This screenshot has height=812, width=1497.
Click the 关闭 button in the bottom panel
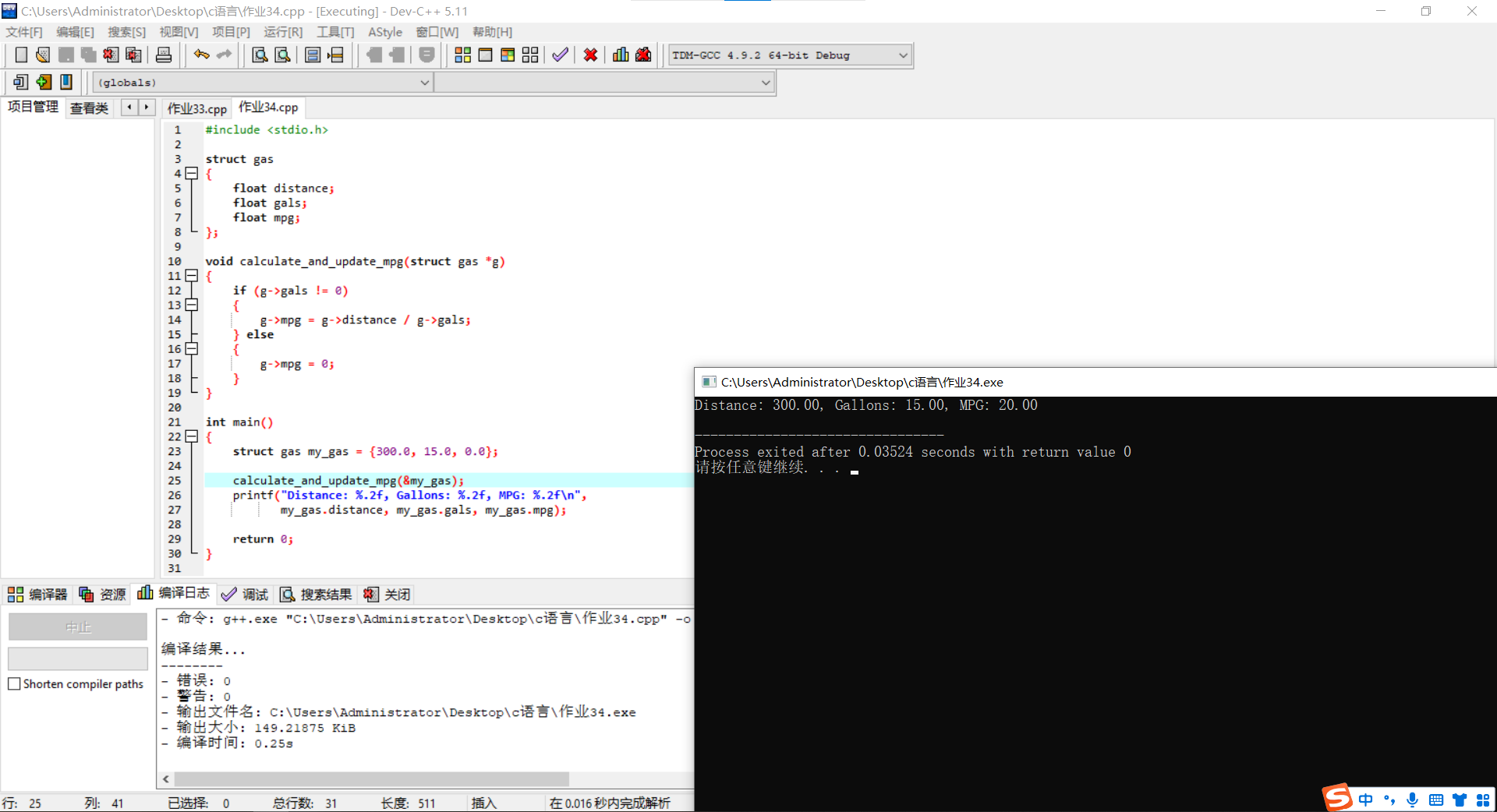coord(388,595)
